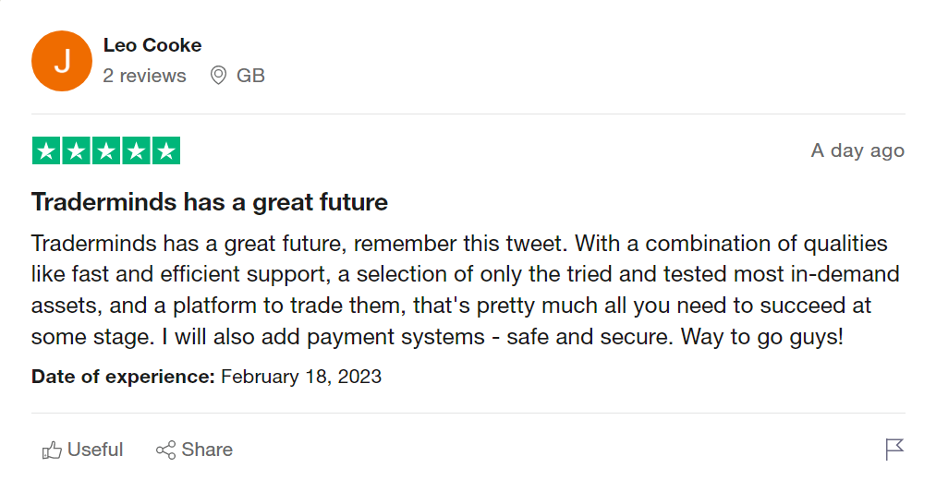936x492 pixels.
Task: Click the fifth green star
Action: [x=166, y=151]
